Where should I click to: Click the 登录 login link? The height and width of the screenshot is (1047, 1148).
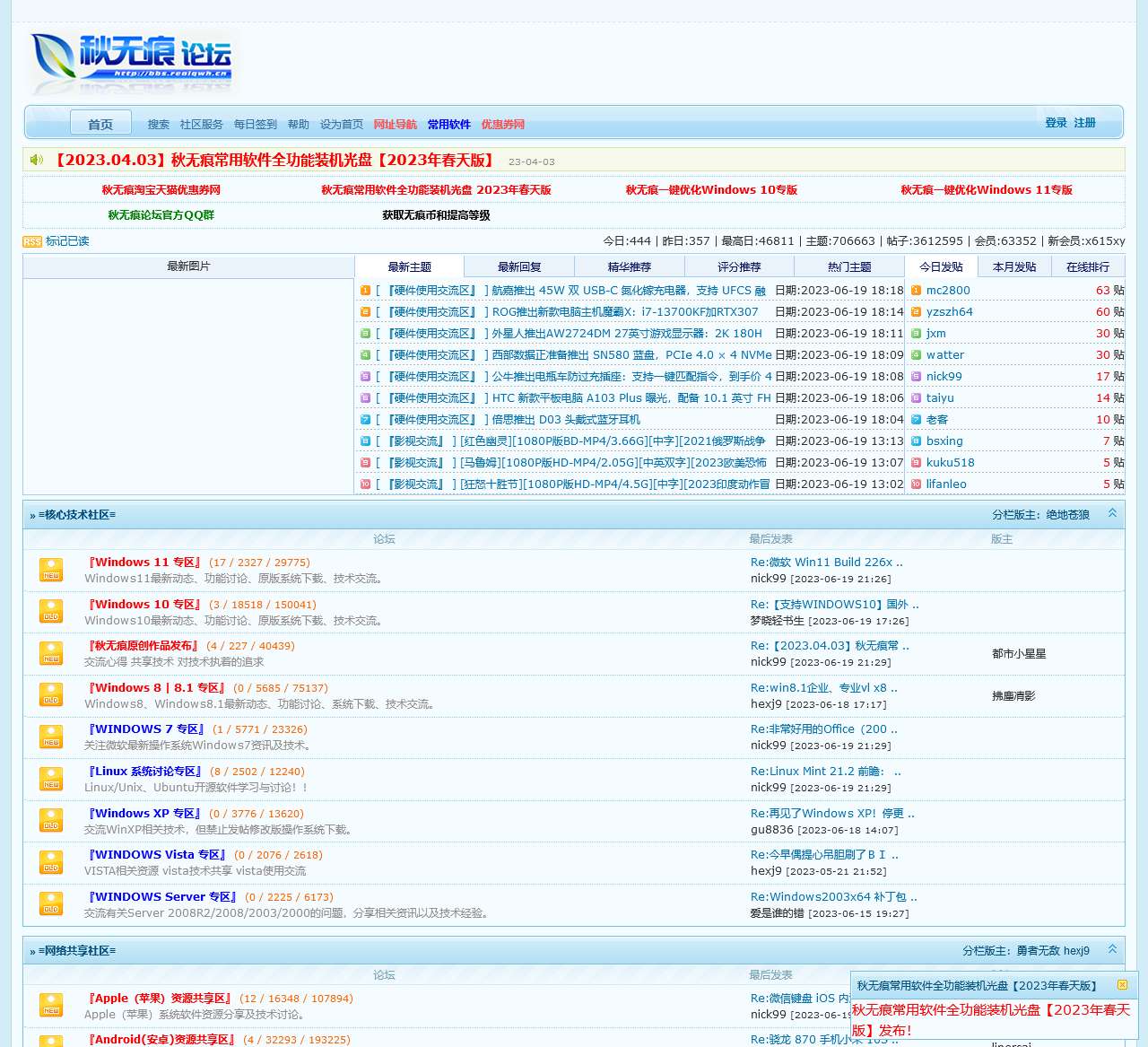pos(1056,123)
